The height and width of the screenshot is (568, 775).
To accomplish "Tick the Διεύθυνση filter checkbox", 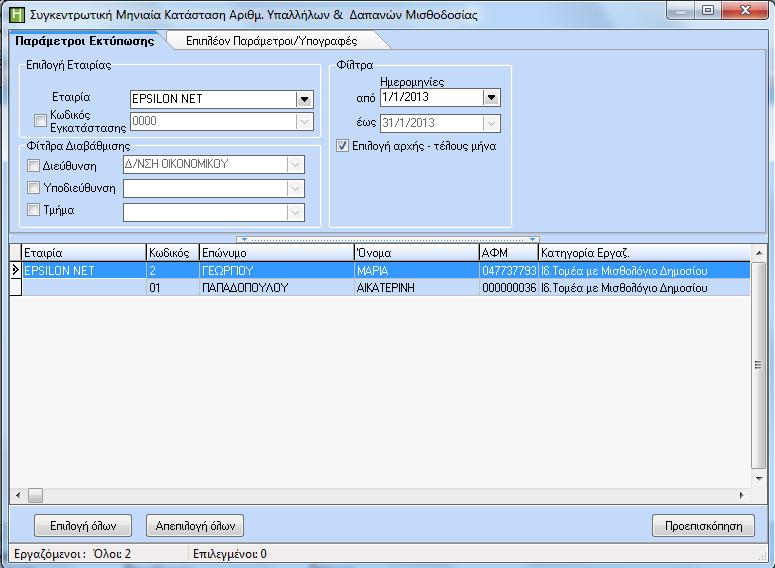I will pos(33,165).
